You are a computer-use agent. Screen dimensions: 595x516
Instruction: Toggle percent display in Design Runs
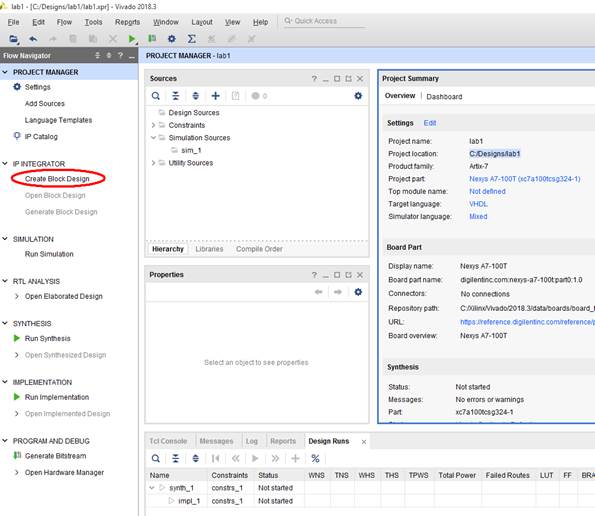point(315,459)
